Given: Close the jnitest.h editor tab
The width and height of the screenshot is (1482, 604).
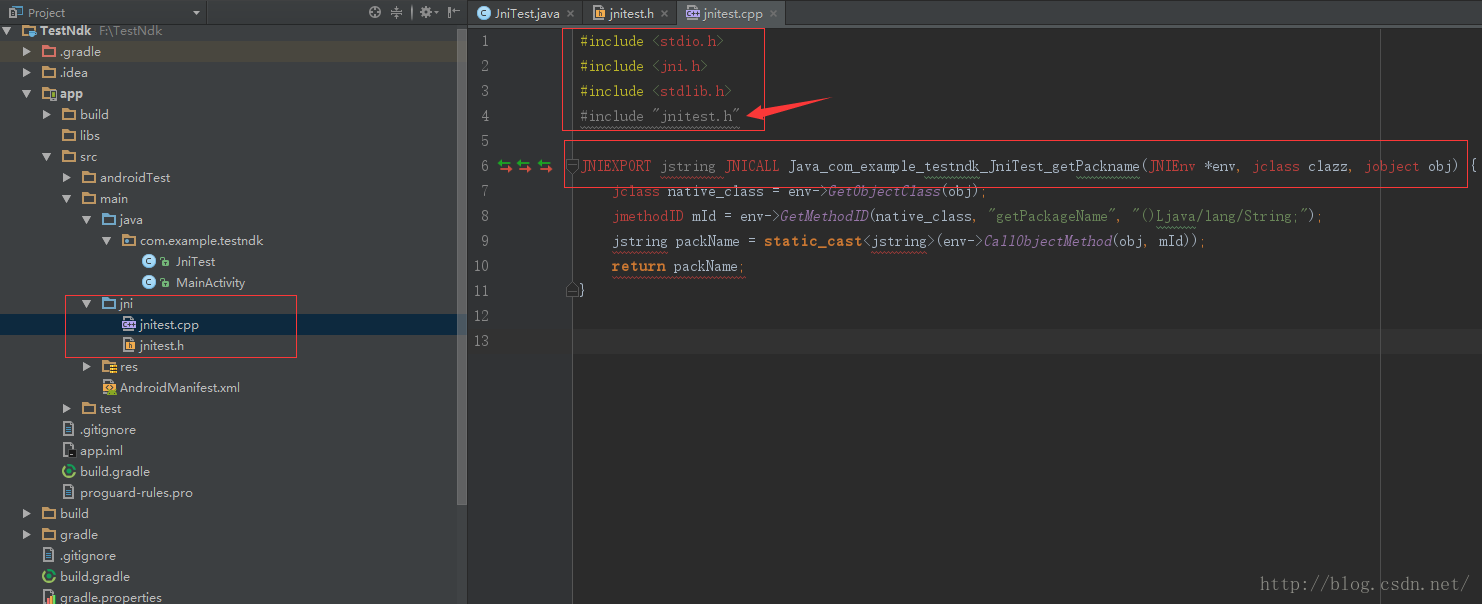Looking at the screenshot, I should [x=665, y=13].
